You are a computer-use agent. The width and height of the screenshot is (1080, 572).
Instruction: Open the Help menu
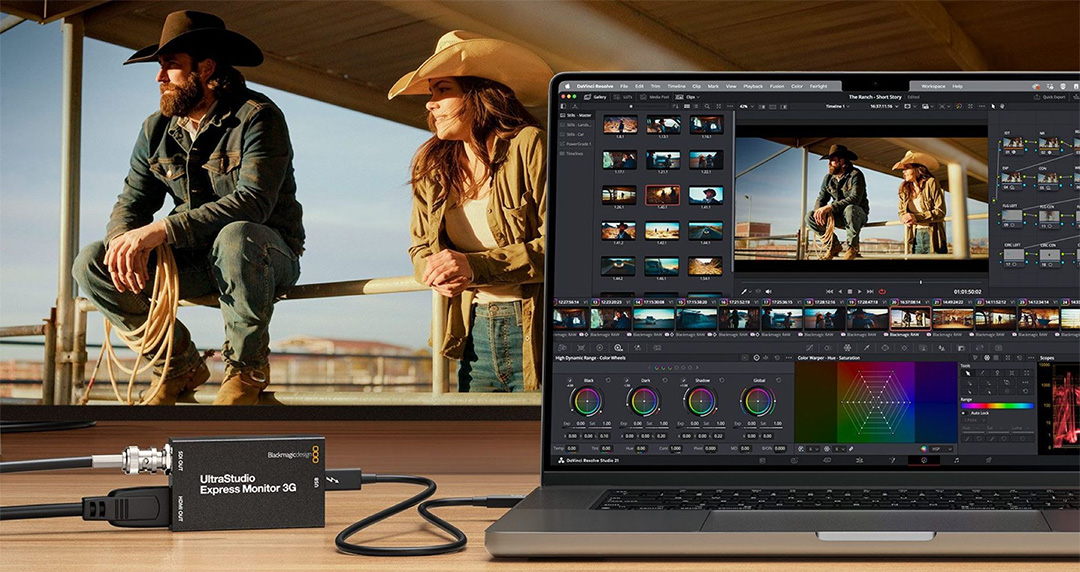coord(957,86)
